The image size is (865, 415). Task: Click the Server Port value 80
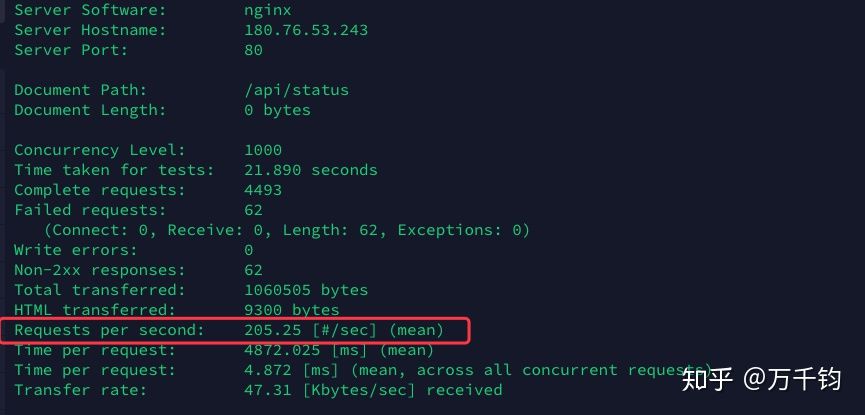click(253, 50)
